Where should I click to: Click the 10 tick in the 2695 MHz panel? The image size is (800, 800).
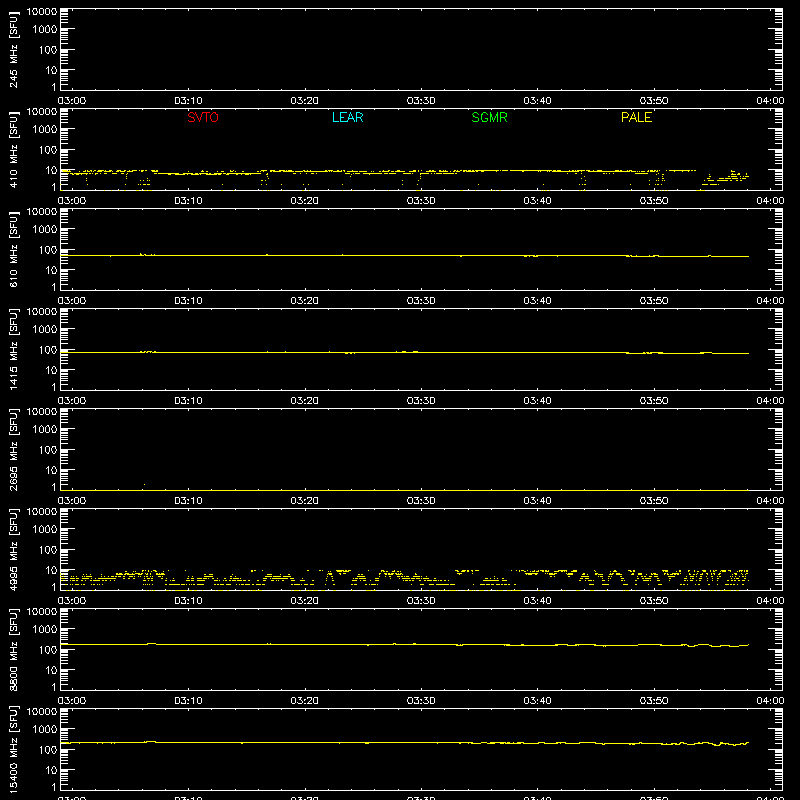tap(51, 470)
